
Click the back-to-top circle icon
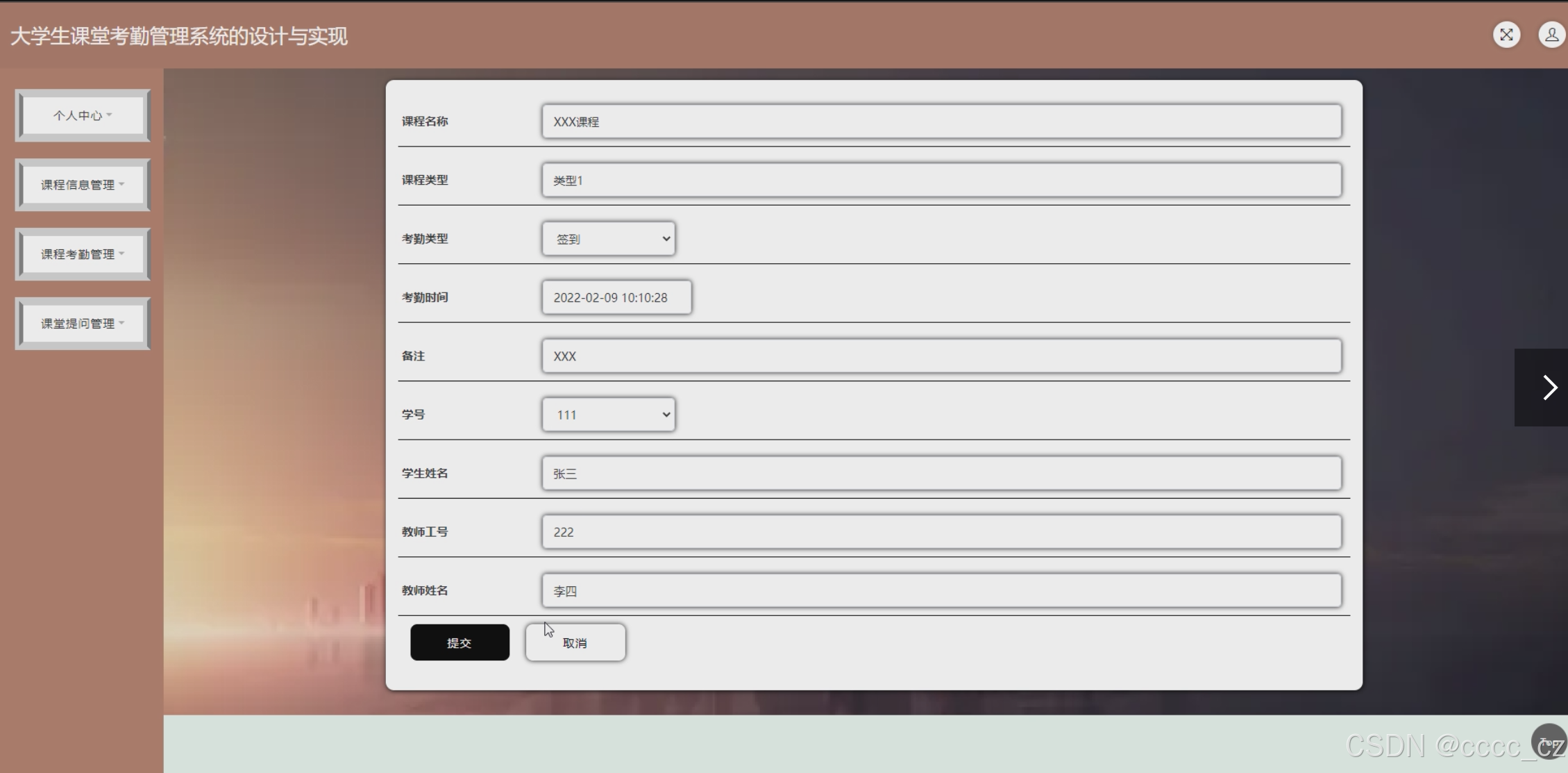point(1549,742)
